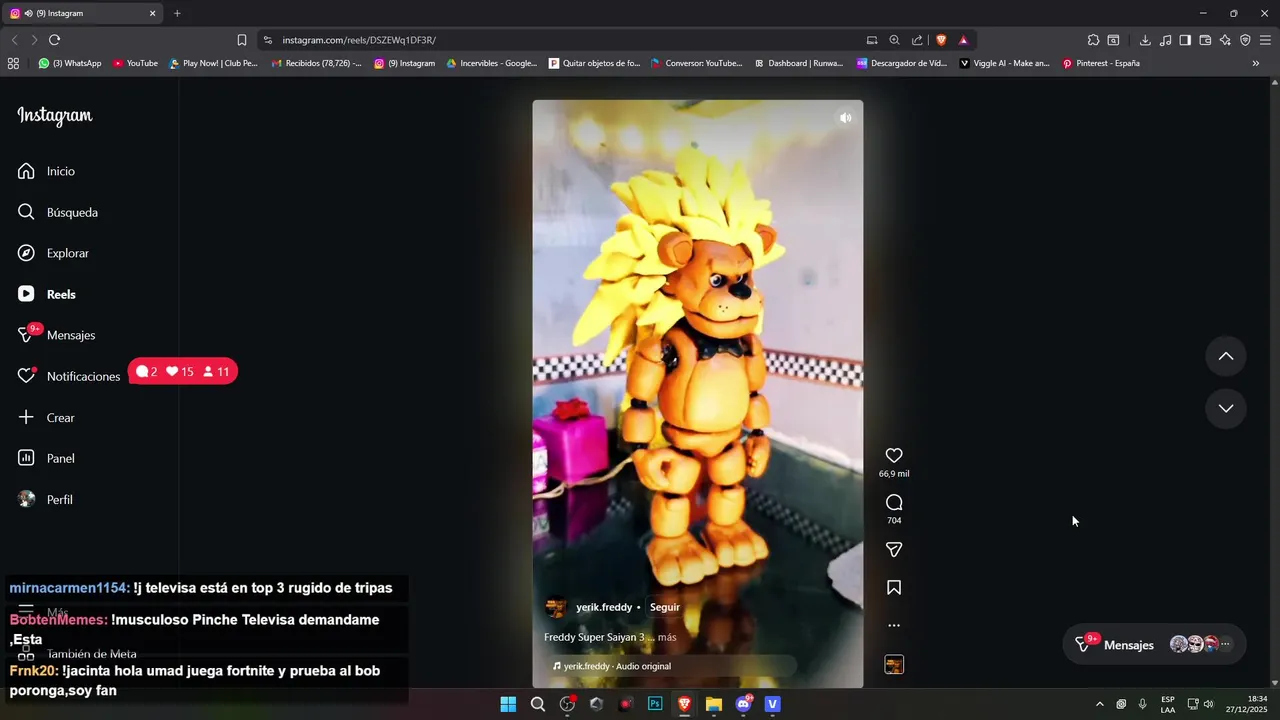The image size is (1280, 720).
Task: Share the reel with paper plane icon
Action: (x=894, y=549)
